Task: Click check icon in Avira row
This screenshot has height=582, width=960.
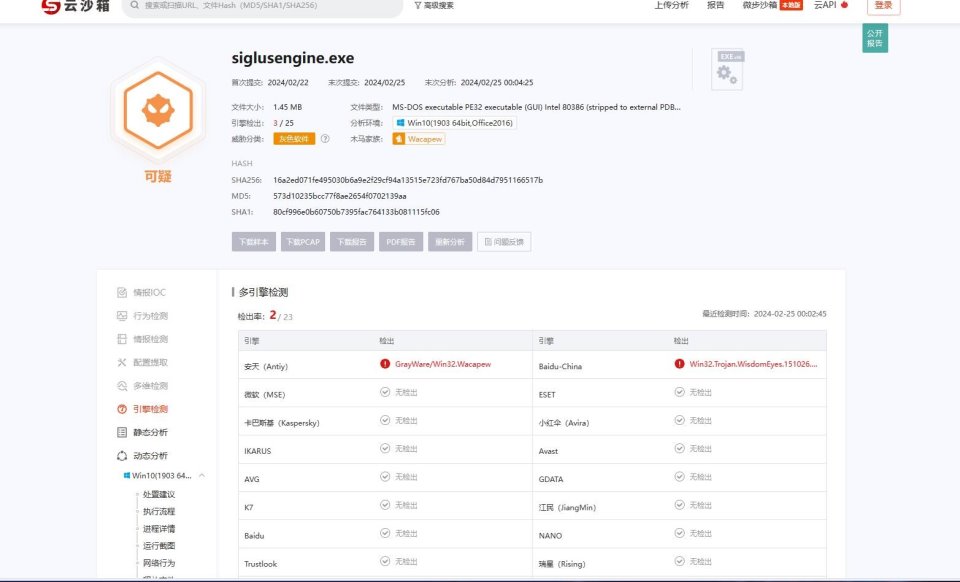Action: pos(680,420)
